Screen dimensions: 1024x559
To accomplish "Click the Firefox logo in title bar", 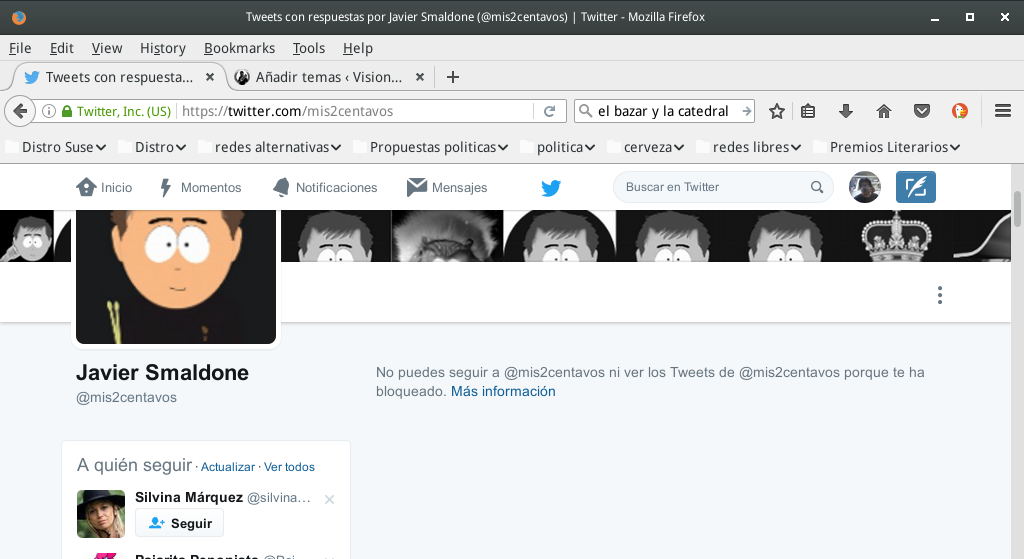I will (x=19, y=17).
